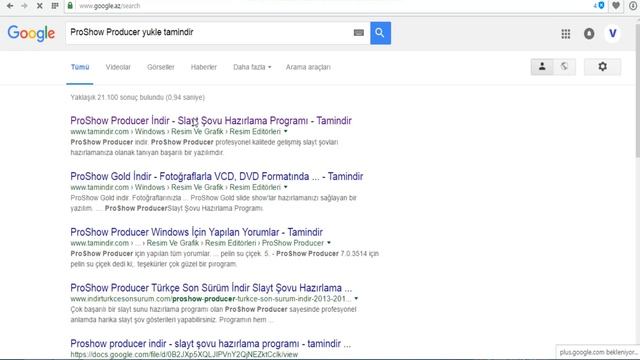
Task: Go forward with the browser forward arrow
Action: click(24, 6)
